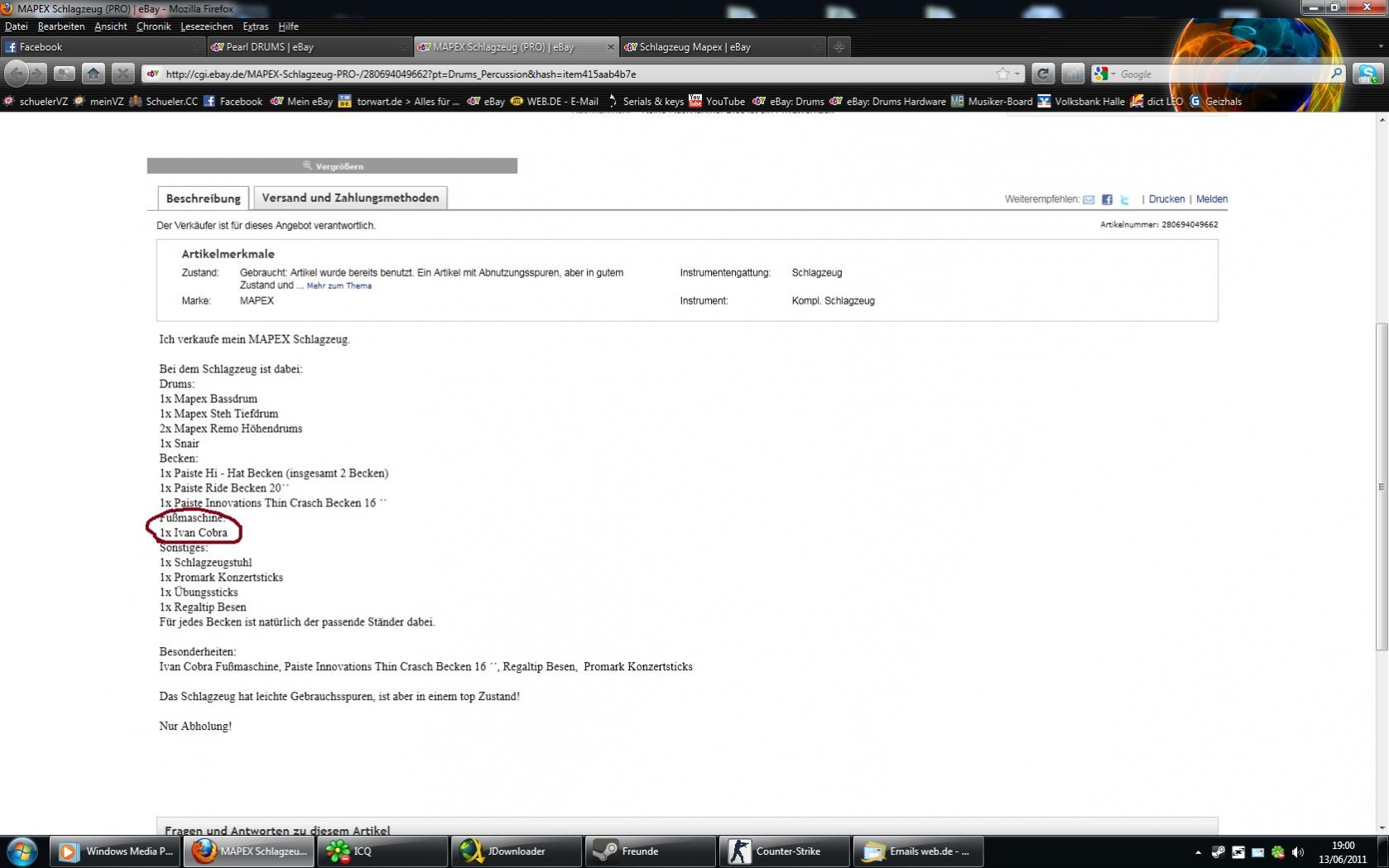Screen dimensions: 1389x868
Task: Select the Beschreibung tab
Action: (x=203, y=199)
